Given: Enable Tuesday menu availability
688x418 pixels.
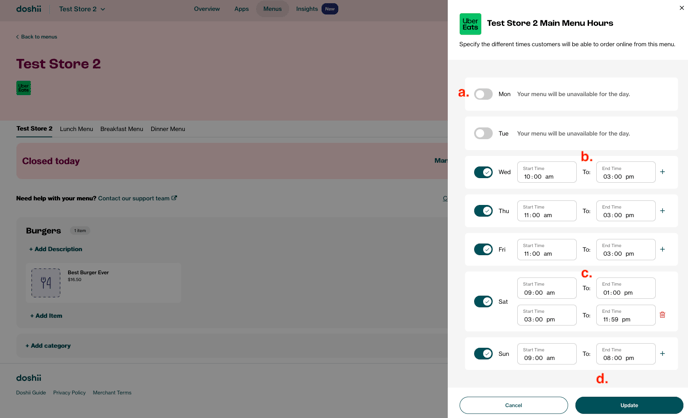Looking at the screenshot, I should click(483, 133).
